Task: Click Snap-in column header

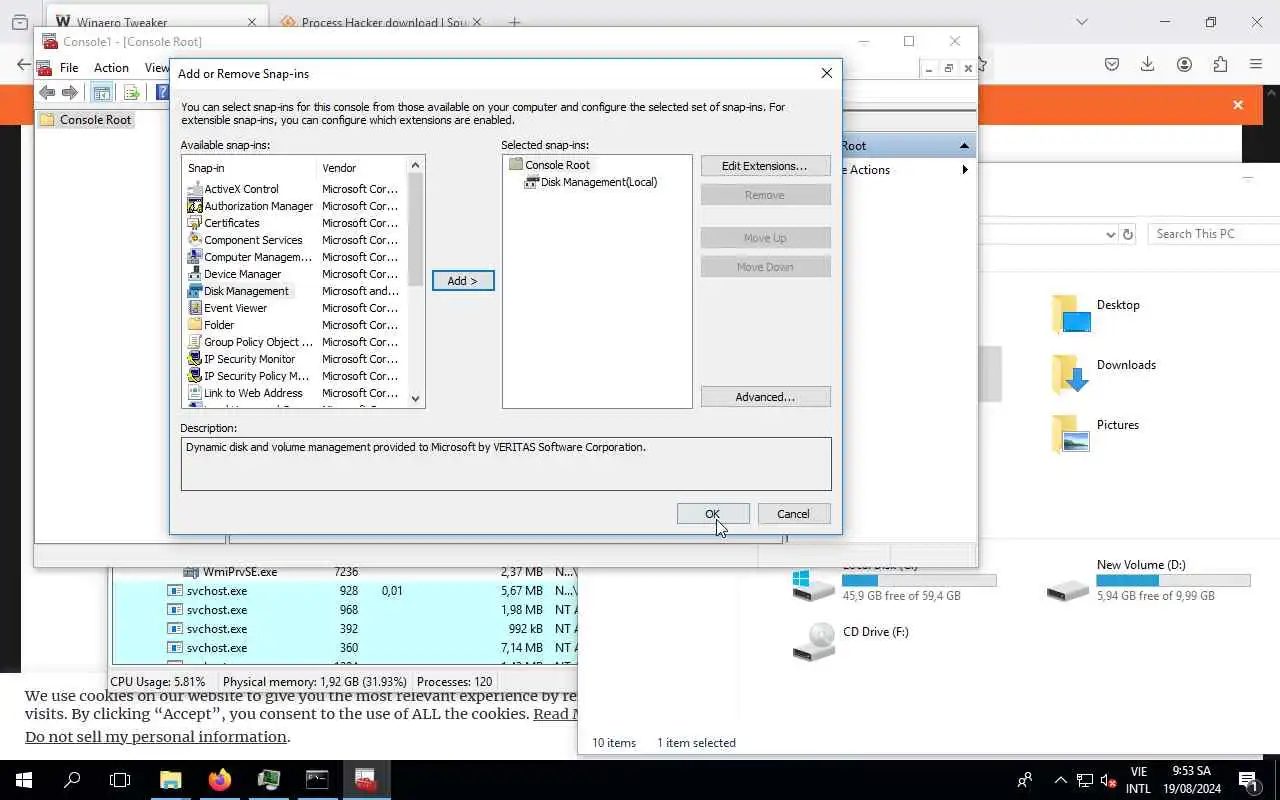Action: click(250, 168)
